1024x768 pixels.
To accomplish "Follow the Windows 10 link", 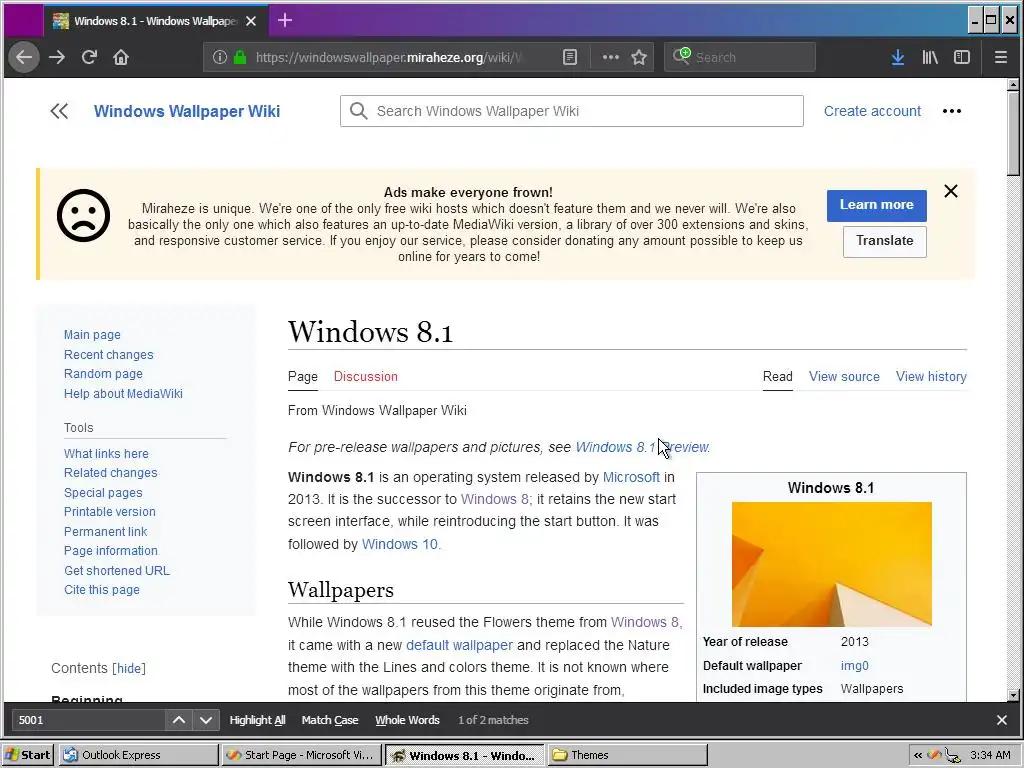I will tap(401, 544).
